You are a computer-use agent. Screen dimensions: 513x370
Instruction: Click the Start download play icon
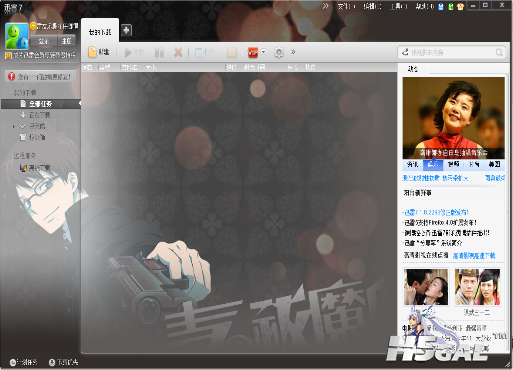[128, 52]
